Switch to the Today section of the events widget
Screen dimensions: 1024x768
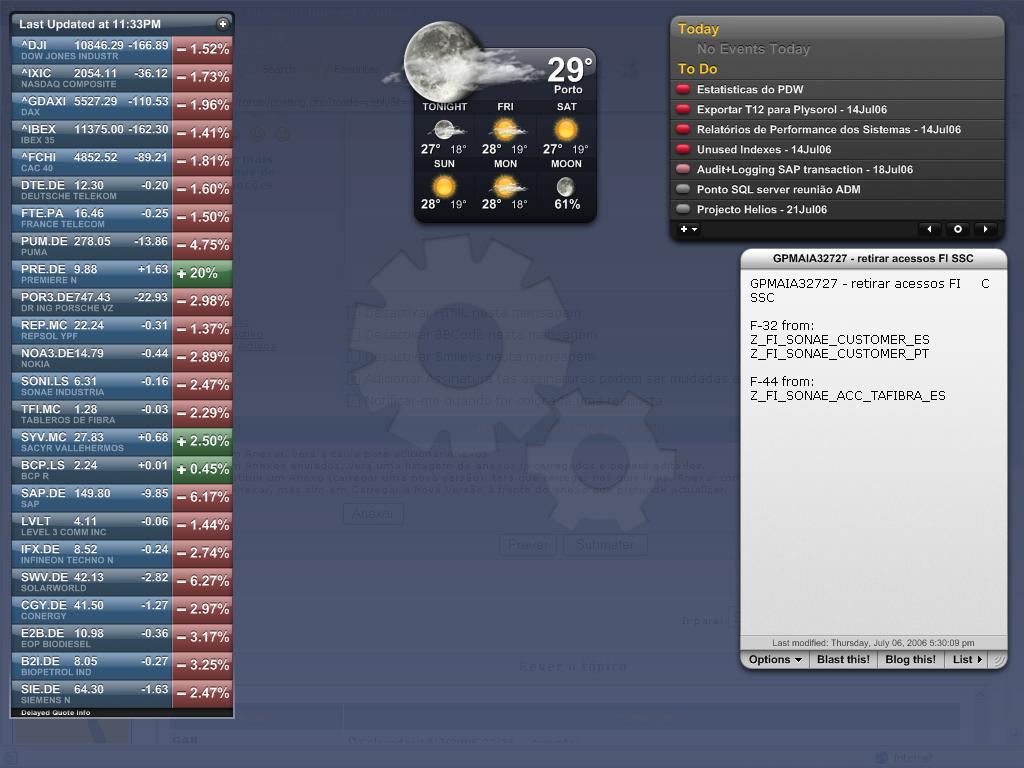pyautogui.click(x=698, y=29)
